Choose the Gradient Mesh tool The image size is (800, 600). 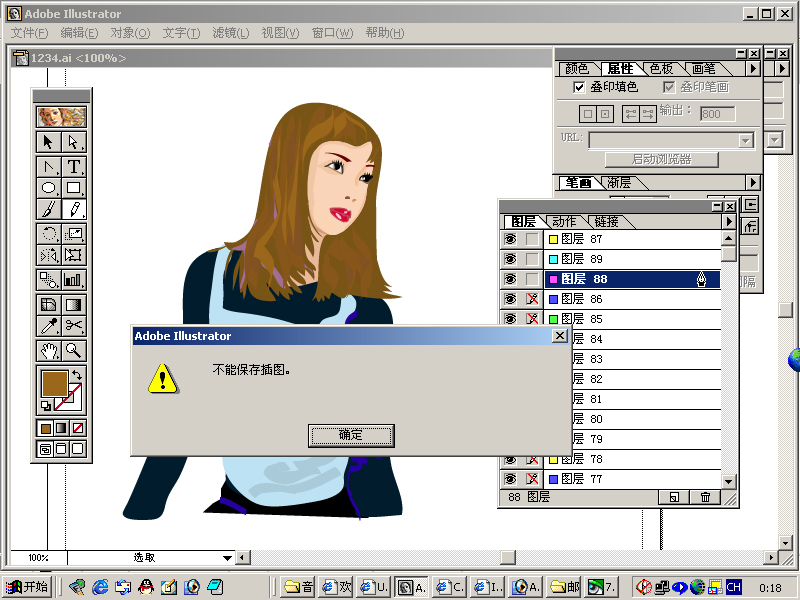[x=48, y=305]
